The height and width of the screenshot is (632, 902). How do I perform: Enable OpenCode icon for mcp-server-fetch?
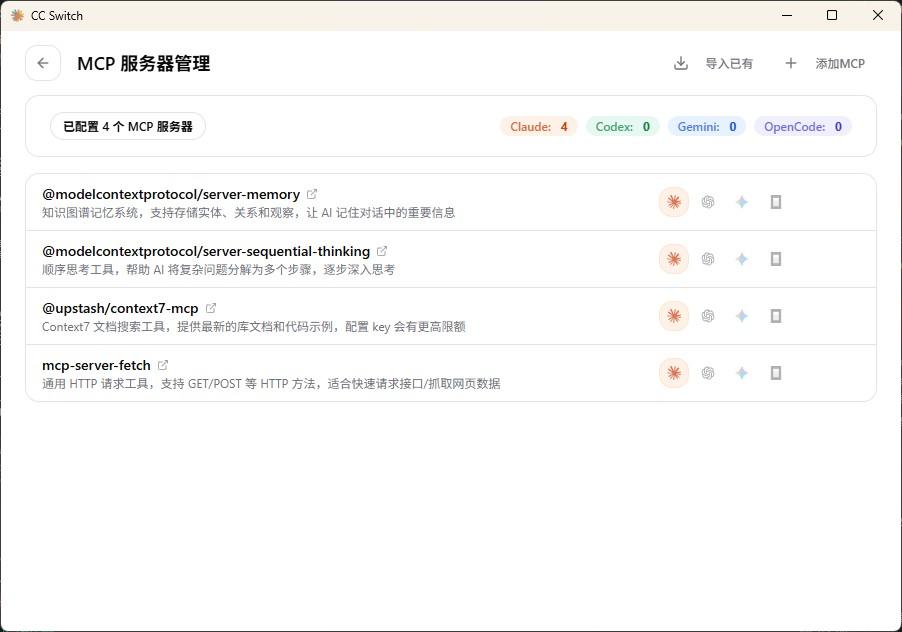pos(776,373)
